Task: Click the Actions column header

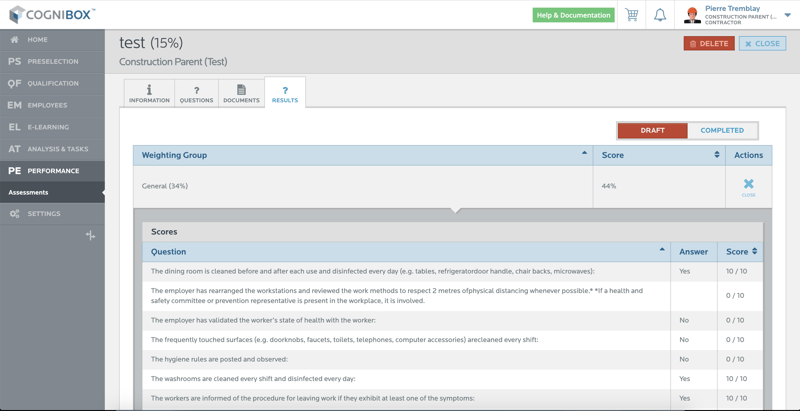Action: (748, 156)
